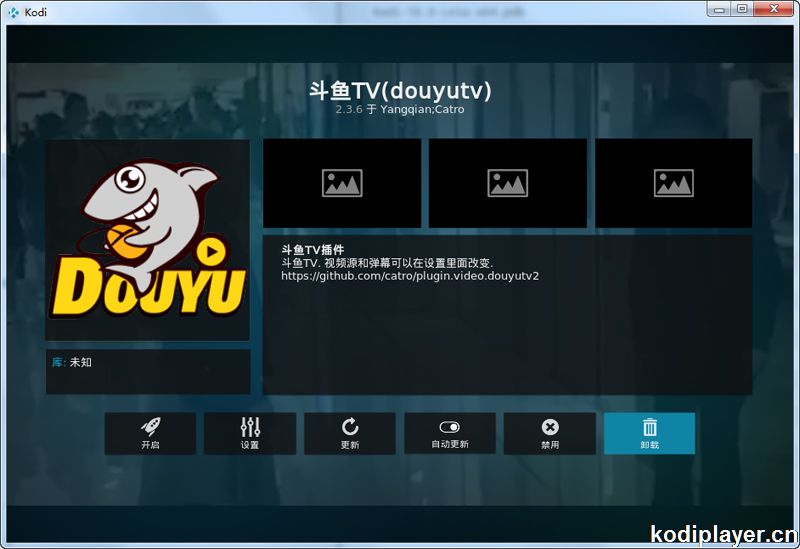Uninstall the addon with the 卸载 trash button
Image resolution: width=800 pixels, height=549 pixels.
[649, 434]
